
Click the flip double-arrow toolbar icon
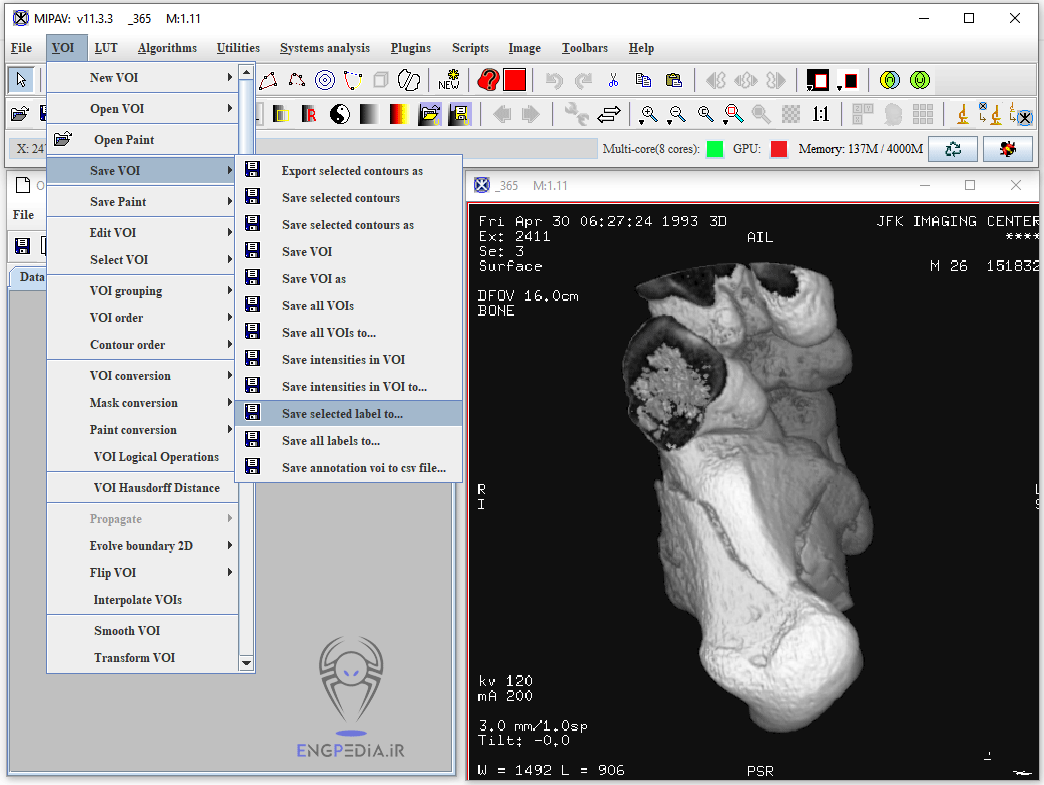[609, 115]
